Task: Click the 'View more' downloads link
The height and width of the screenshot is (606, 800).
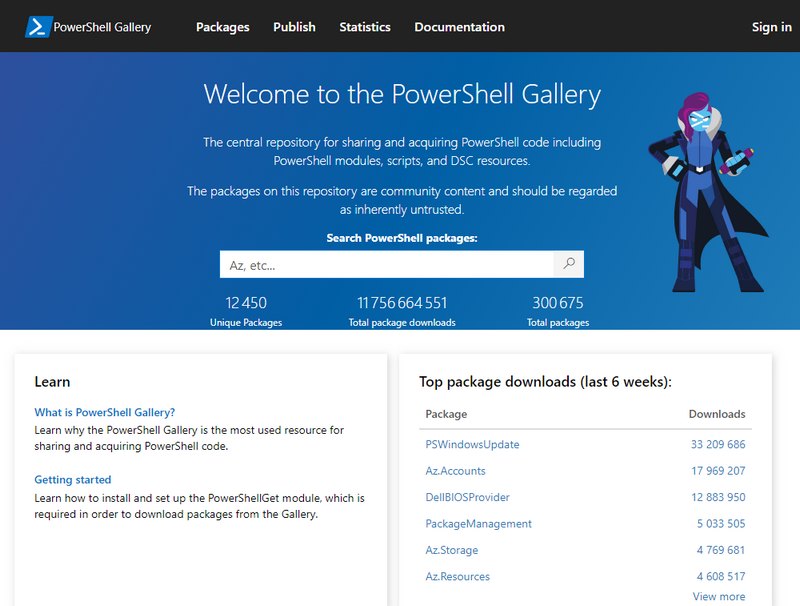Action: [719, 596]
